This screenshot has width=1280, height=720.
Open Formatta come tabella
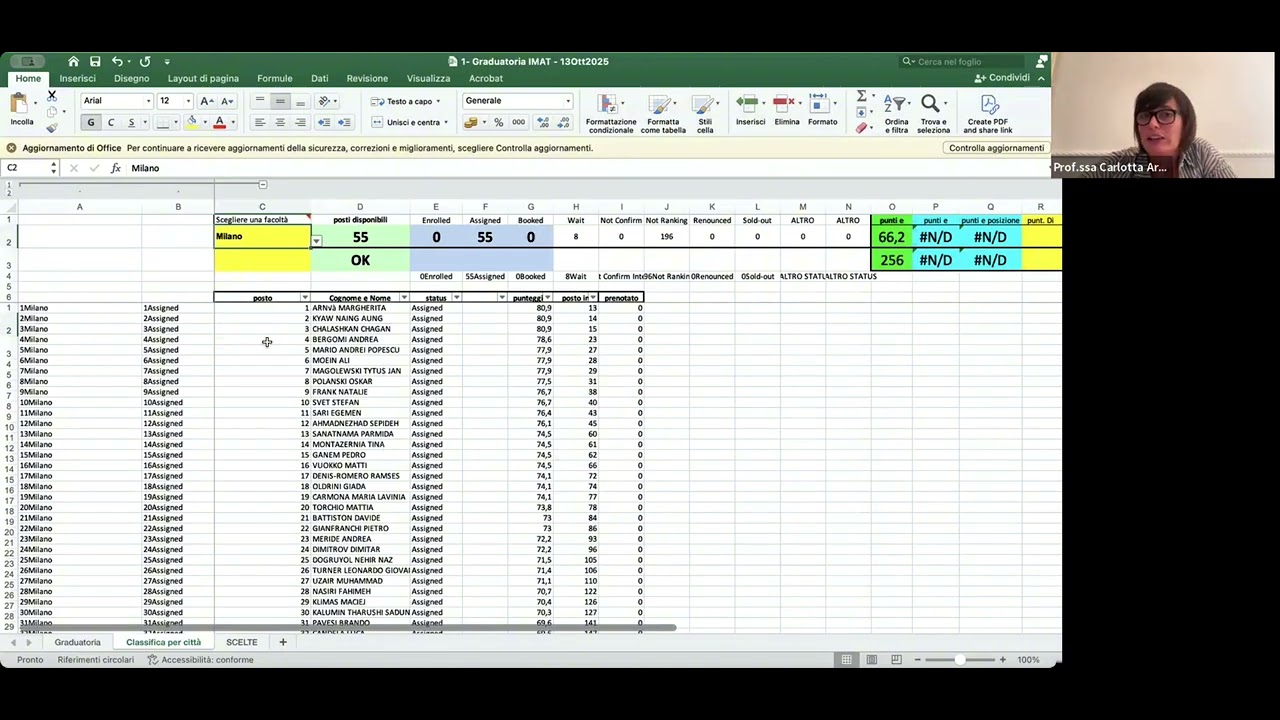(663, 114)
